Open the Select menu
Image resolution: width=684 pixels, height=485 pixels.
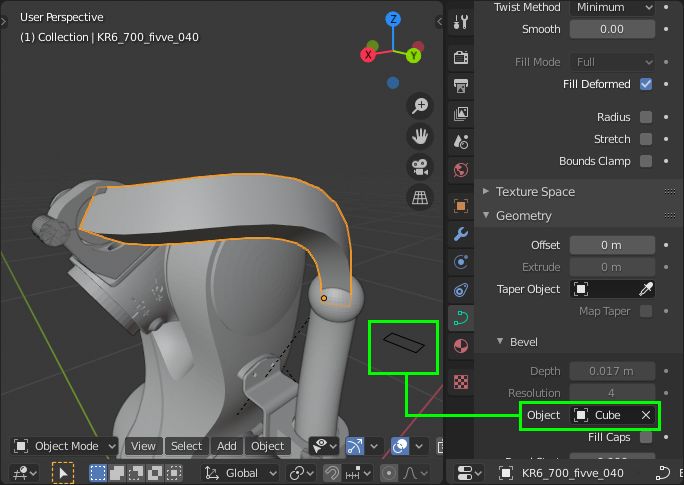click(x=187, y=446)
